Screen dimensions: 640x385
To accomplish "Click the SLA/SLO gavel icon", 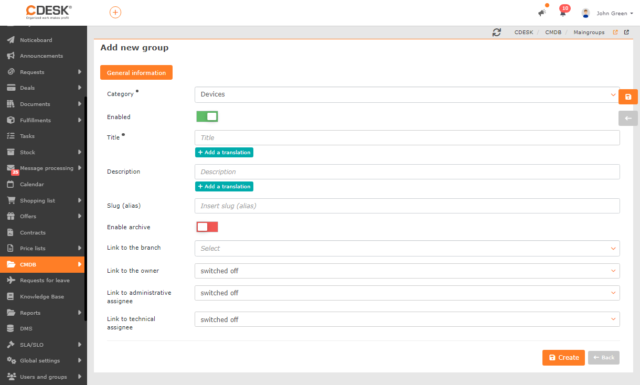I will pos(11,345).
